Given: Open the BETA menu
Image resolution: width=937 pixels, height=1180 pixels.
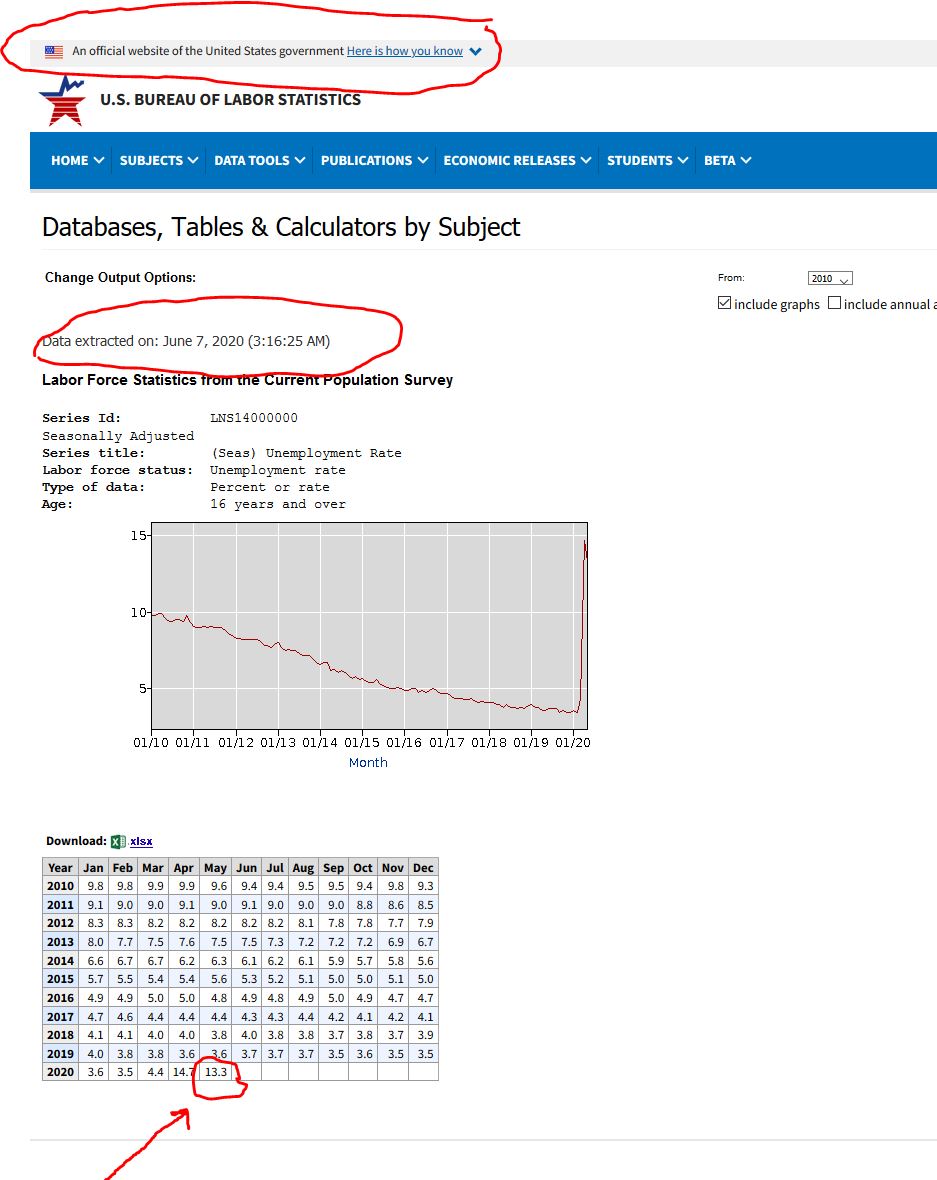Looking at the screenshot, I should tap(727, 160).
